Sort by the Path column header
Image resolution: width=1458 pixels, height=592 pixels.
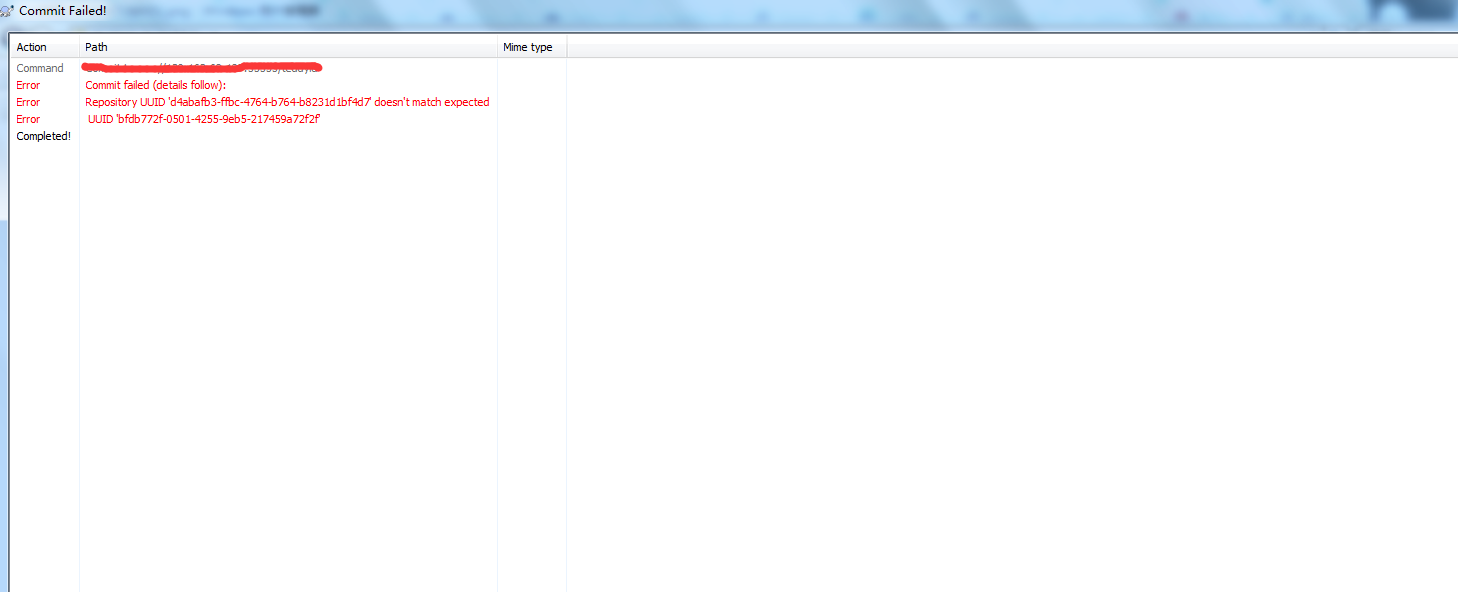click(x=288, y=47)
